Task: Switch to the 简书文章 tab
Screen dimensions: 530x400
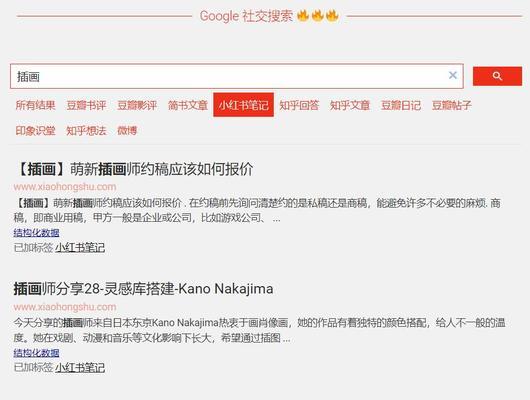Action: [x=188, y=105]
